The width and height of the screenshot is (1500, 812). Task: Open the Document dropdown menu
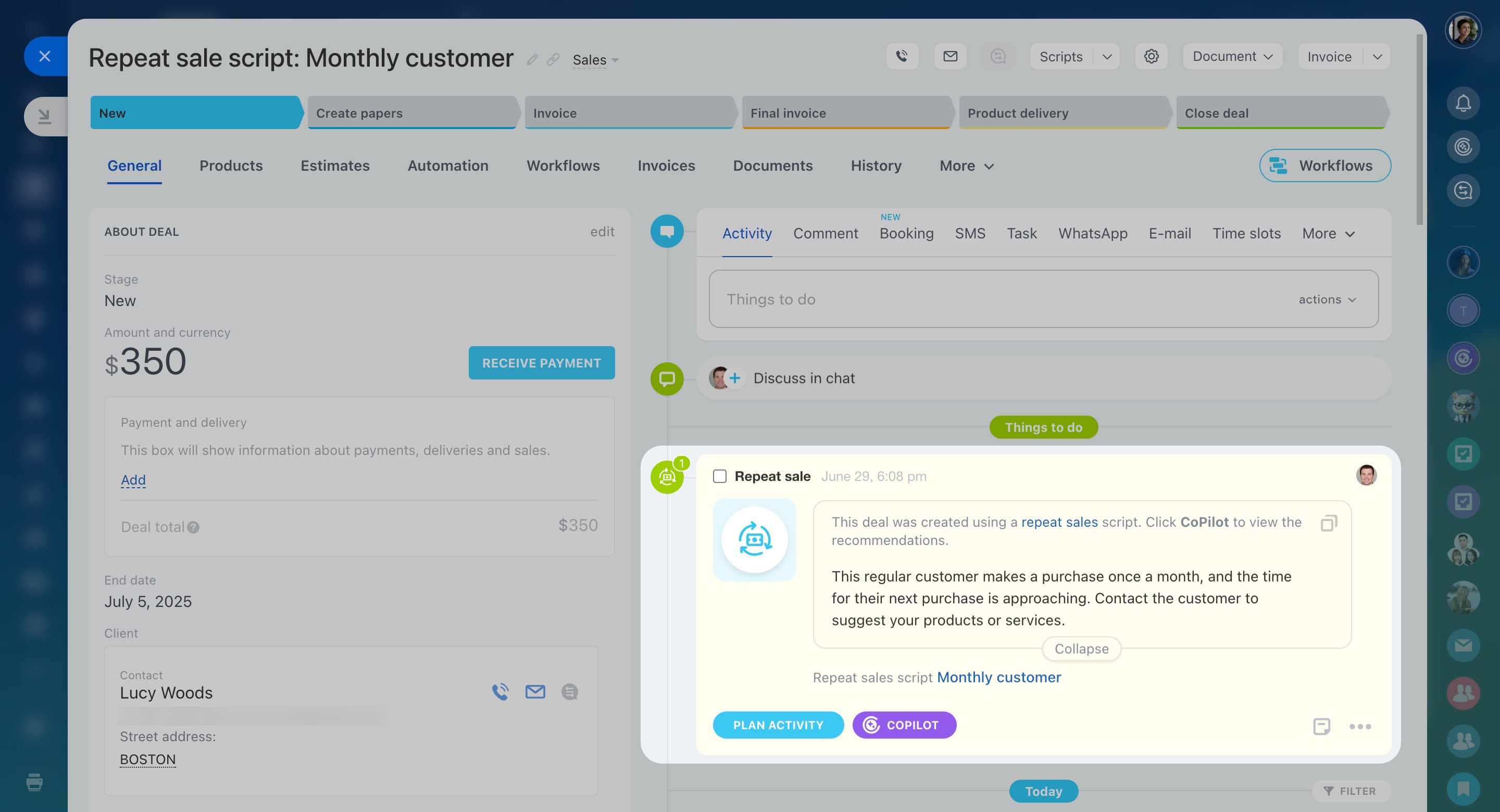1232,56
